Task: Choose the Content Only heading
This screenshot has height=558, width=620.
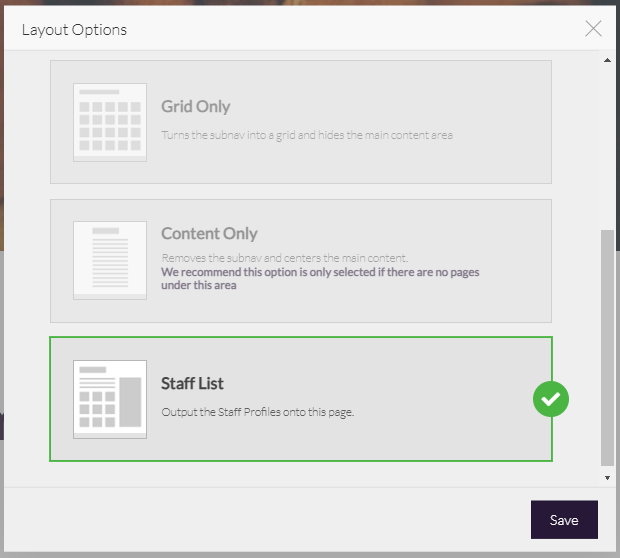Action: pyautogui.click(x=209, y=233)
